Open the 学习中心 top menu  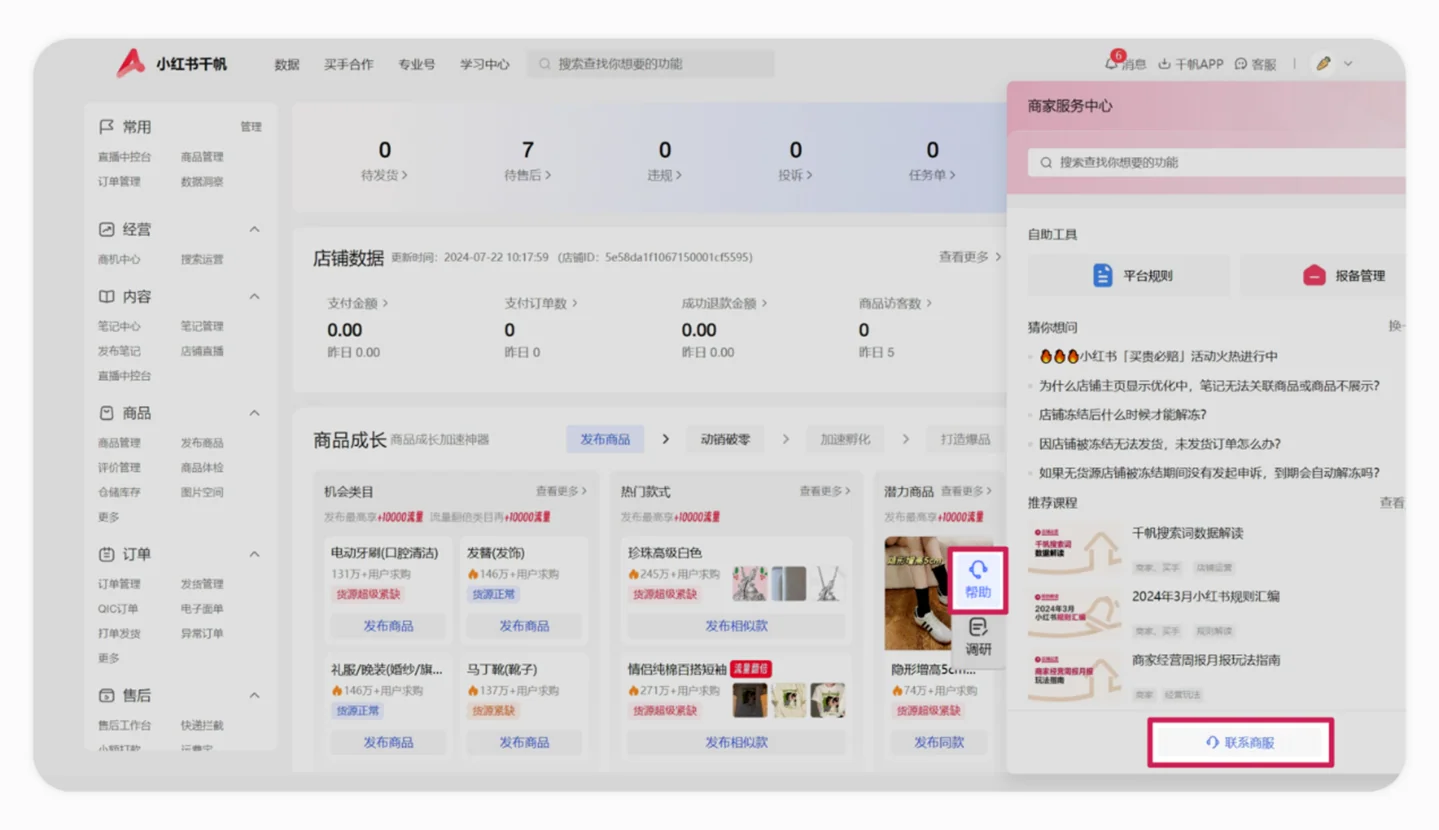(484, 64)
